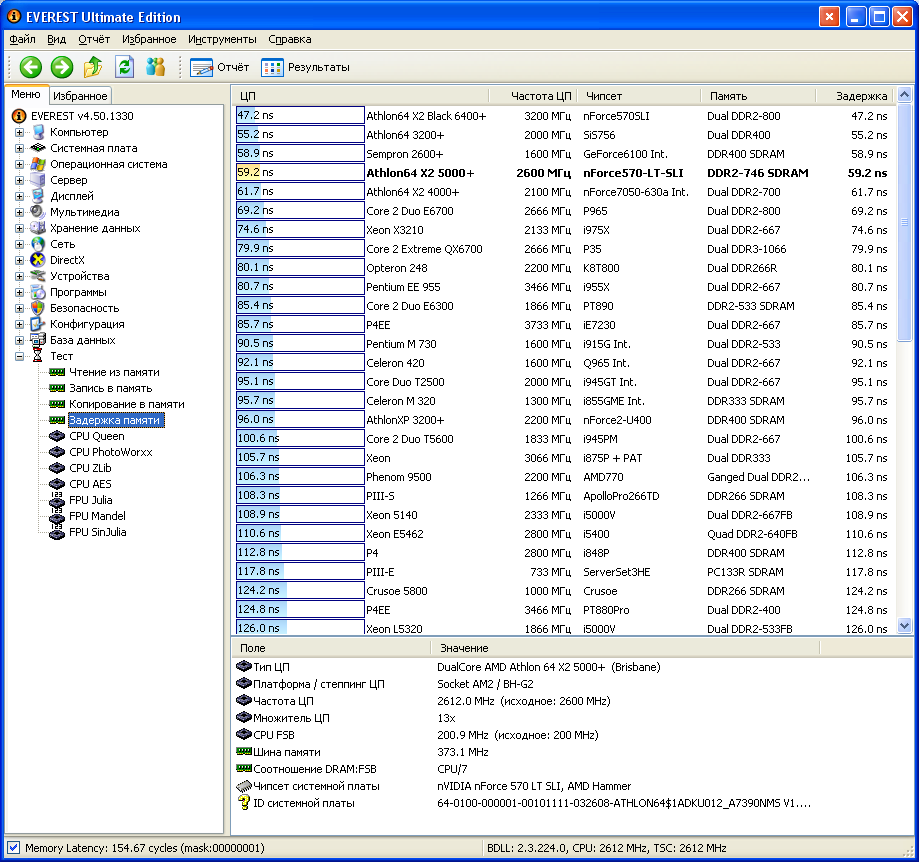Image resolution: width=919 pixels, height=862 pixels.
Task: Expand the Компьютер tree node
Action: point(19,132)
